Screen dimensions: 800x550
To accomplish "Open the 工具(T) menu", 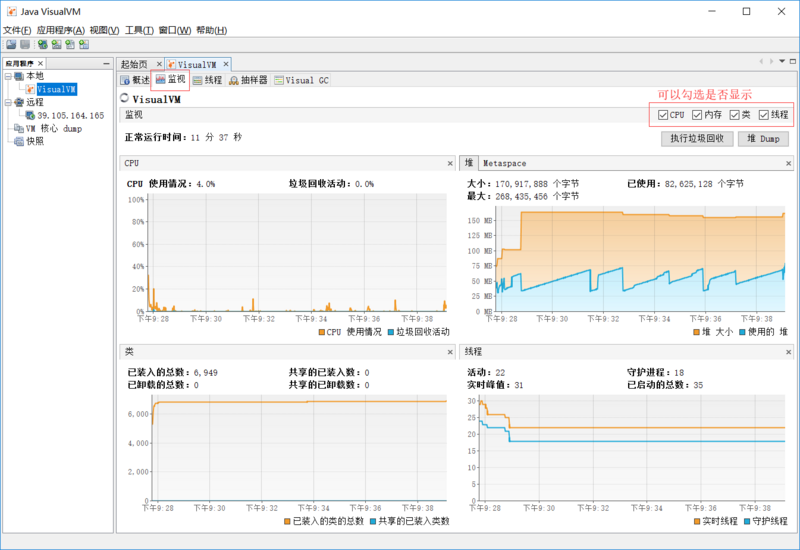I will click(x=139, y=30).
